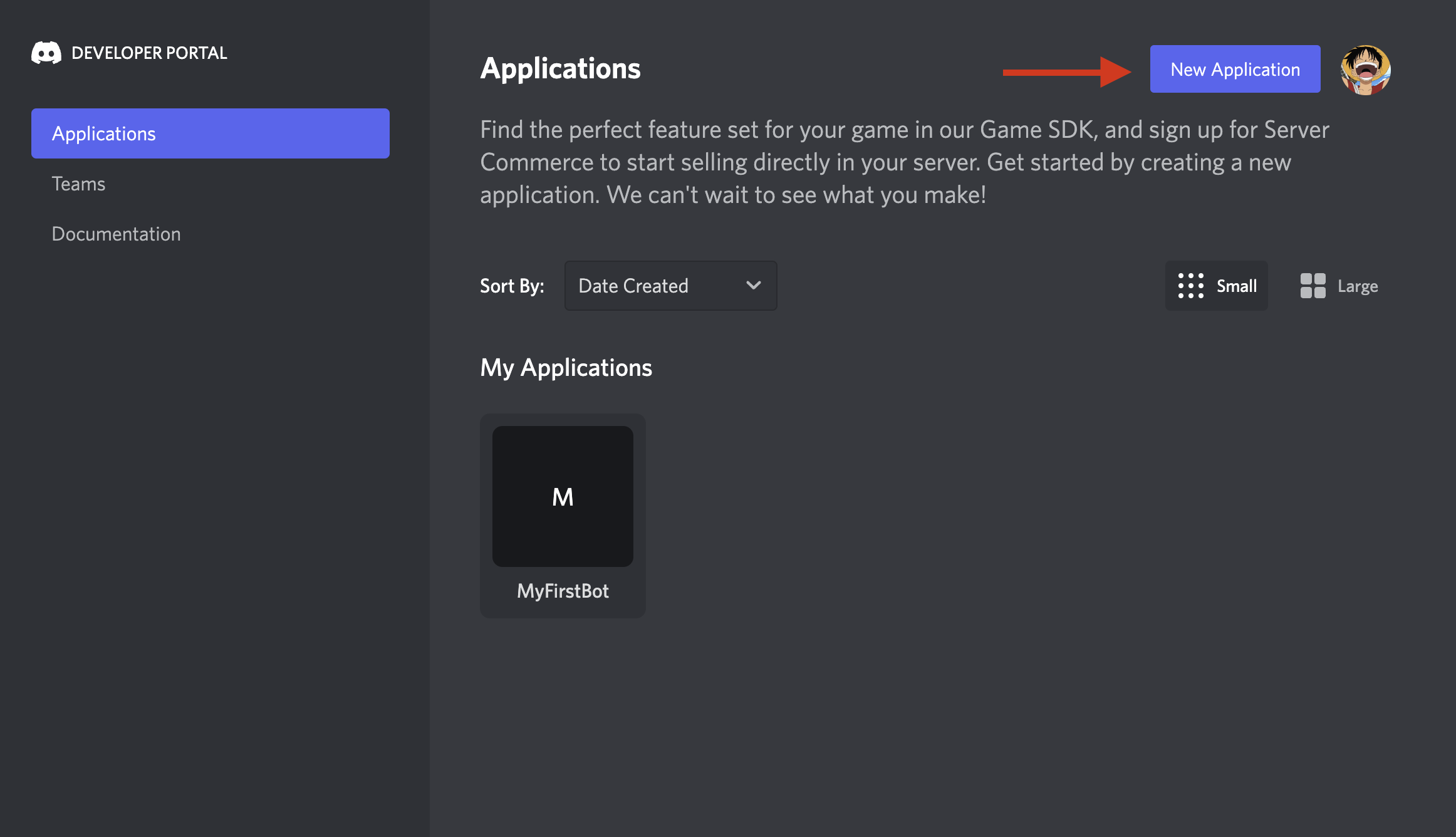
Task: Click the Sort By label
Action: (512, 286)
